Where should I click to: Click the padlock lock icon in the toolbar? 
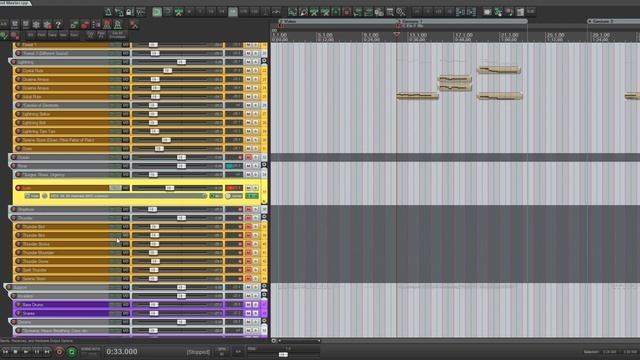tap(130, 12)
